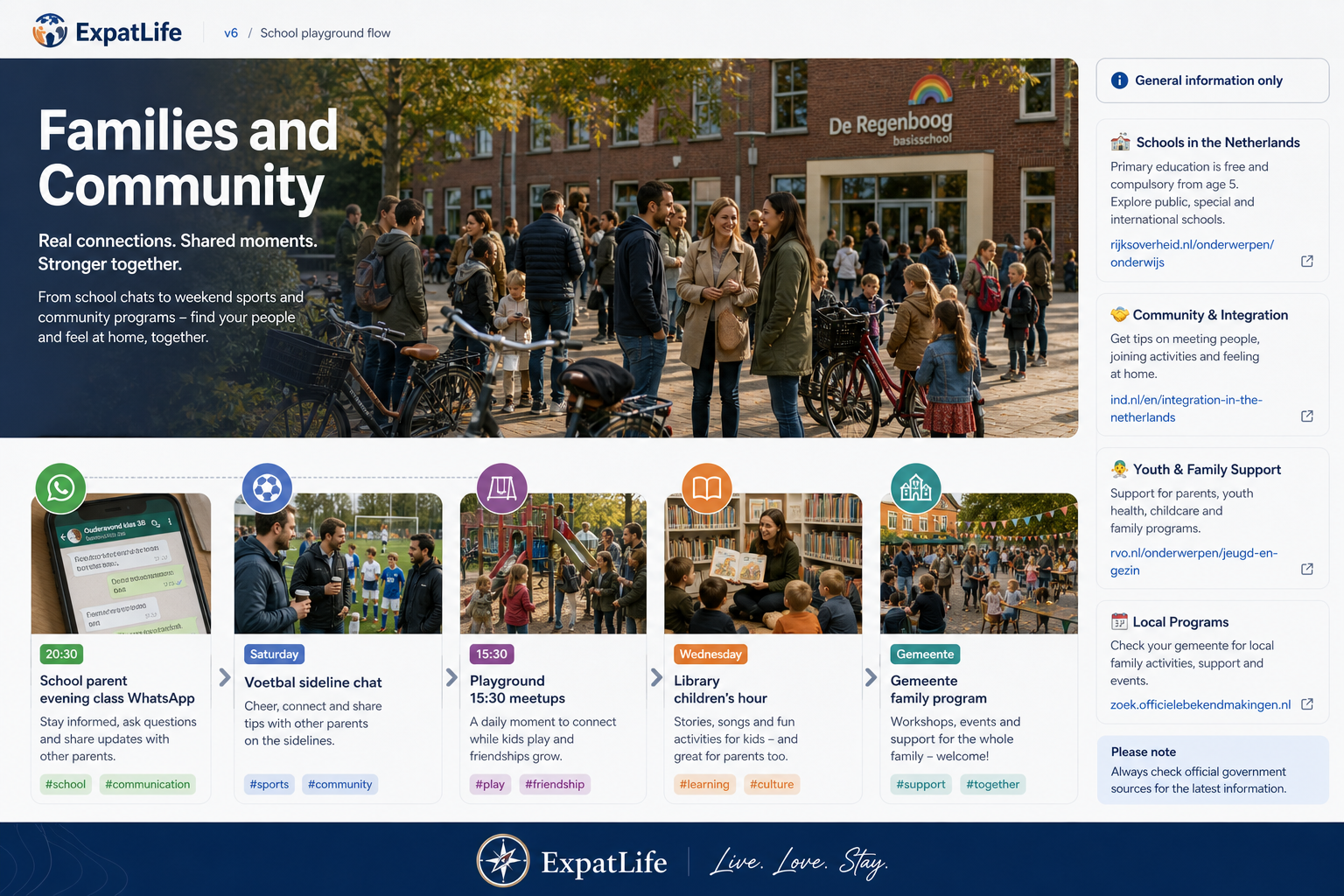Open the WhatsApp phone chat thumbnail
This screenshot has height=896, width=1344.
click(121, 563)
